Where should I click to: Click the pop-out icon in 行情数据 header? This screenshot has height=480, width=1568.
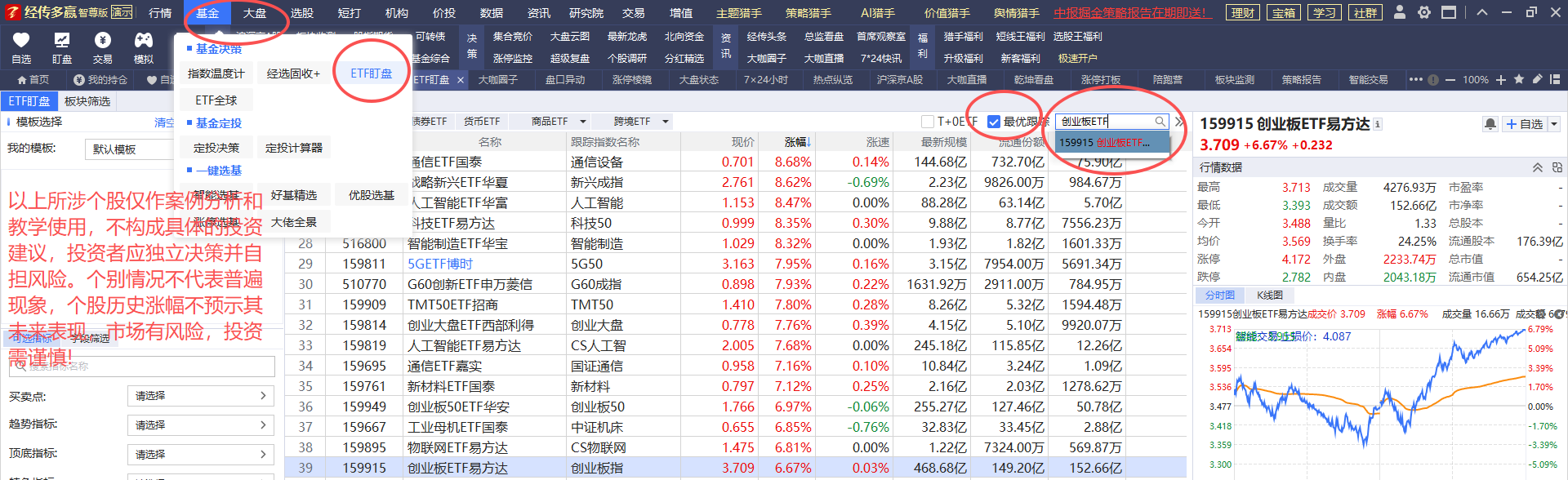(1557, 167)
